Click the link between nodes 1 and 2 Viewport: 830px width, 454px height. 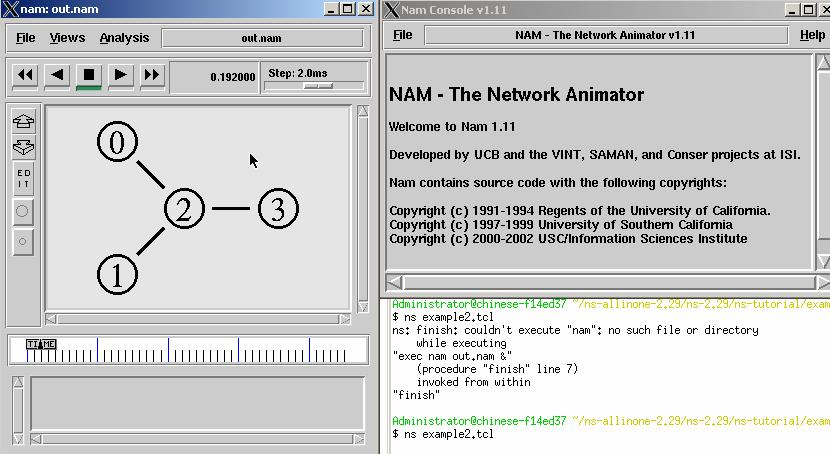tap(151, 241)
